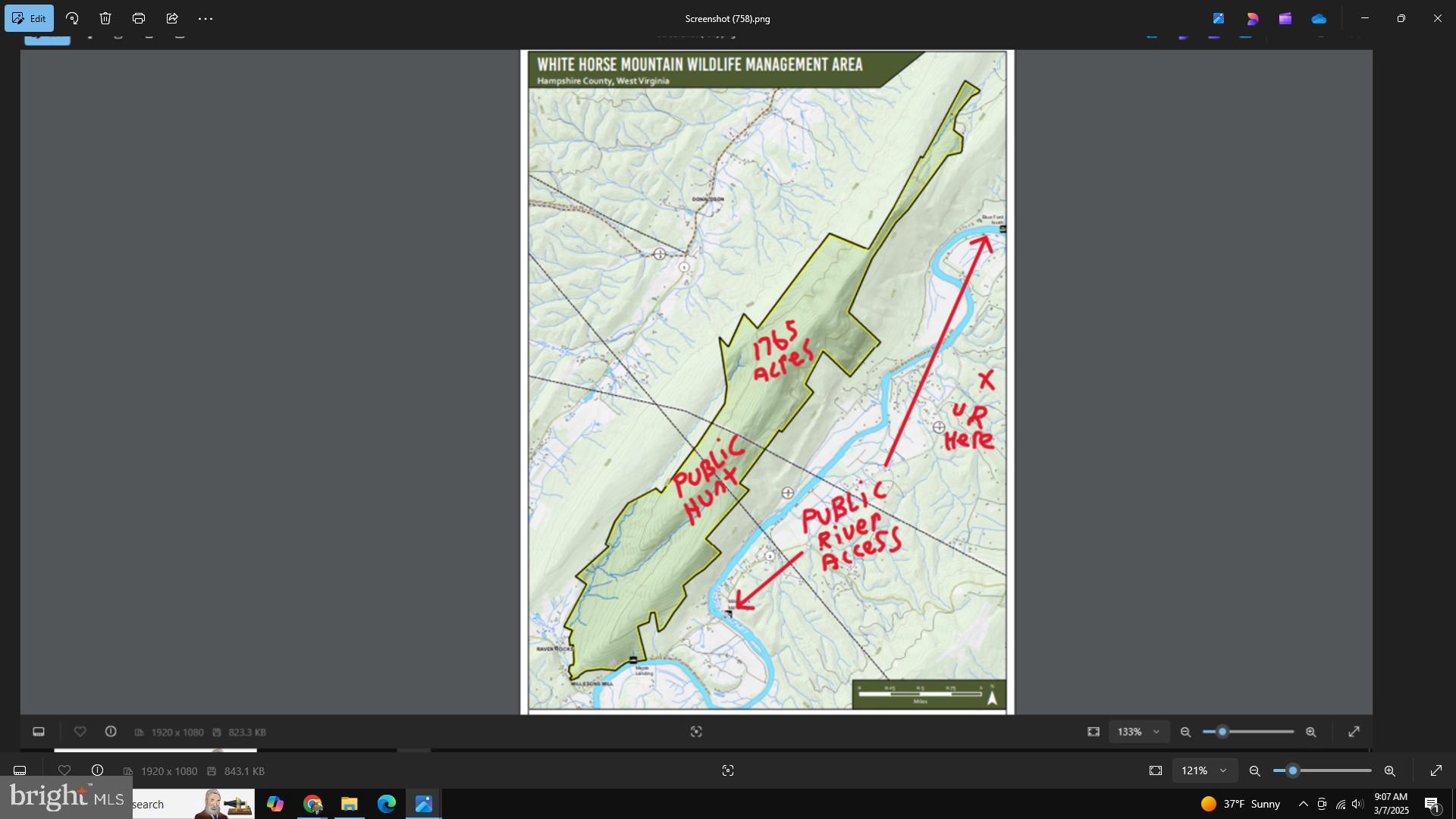Delete the photo using the trash icon
The image size is (1456, 819).
coord(105,18)
